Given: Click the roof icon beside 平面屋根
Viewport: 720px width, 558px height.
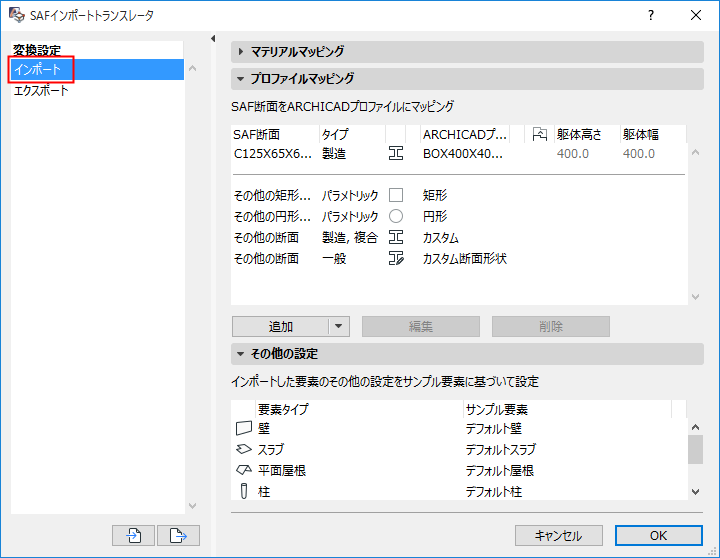Looking at the screenshot, I should coord(244,470).
